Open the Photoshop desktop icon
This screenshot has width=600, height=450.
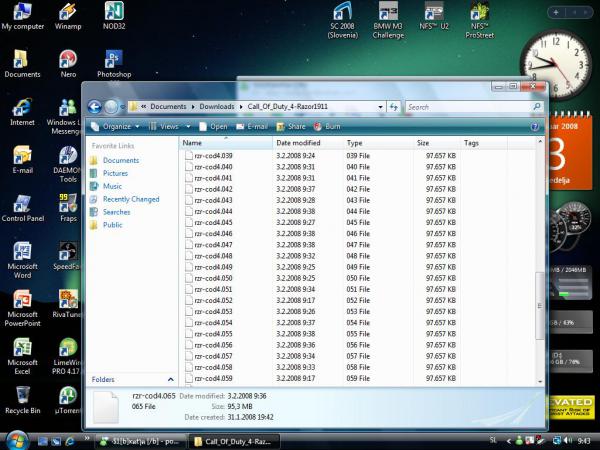click(x=114, y=58)
